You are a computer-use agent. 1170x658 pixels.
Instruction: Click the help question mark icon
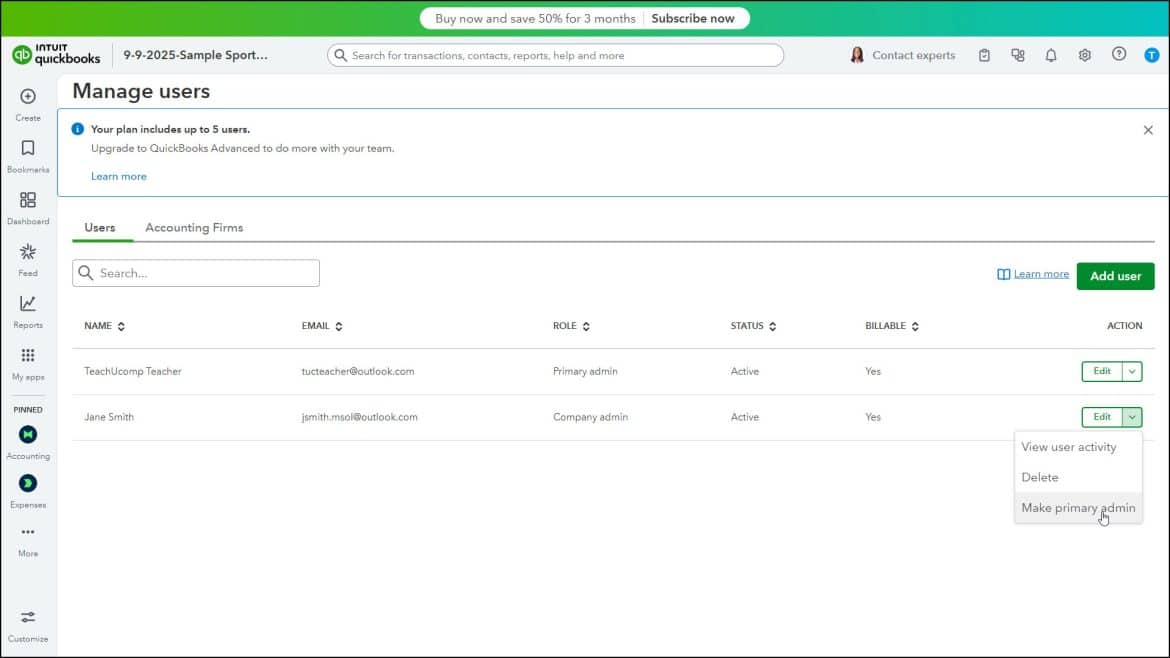click(x=1118, y=55)
